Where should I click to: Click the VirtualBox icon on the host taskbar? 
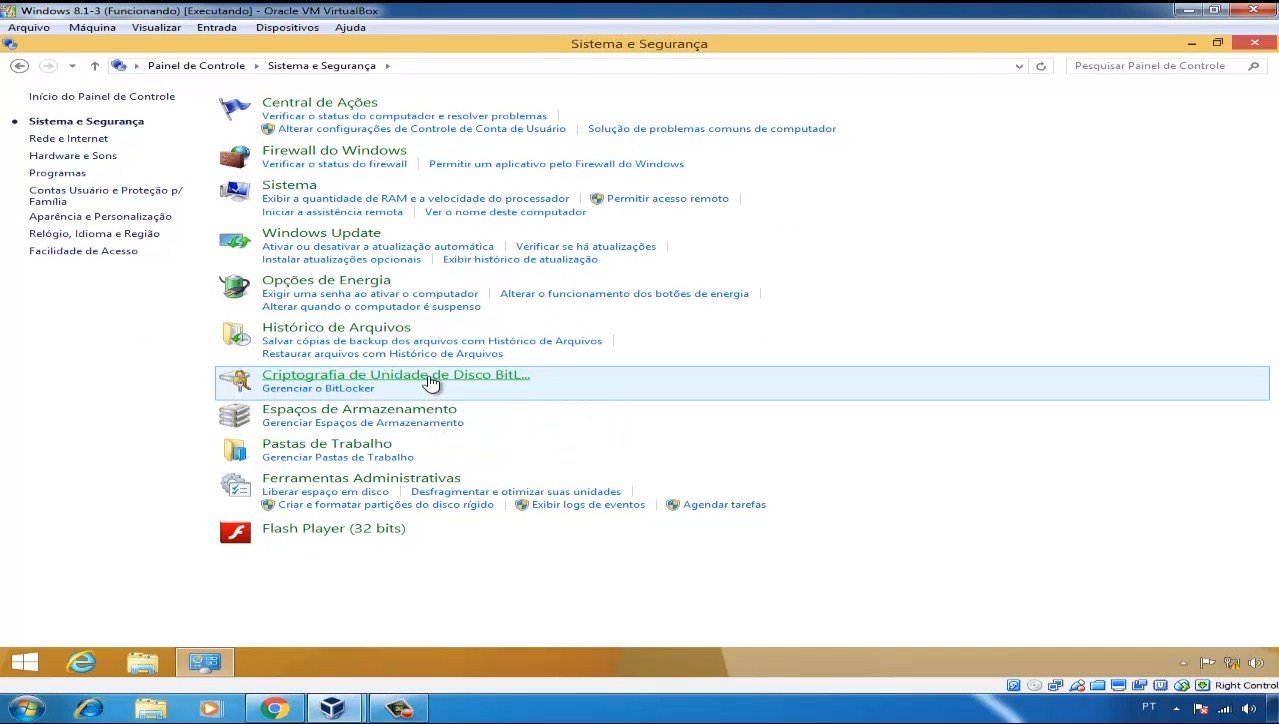coord(332,709)
